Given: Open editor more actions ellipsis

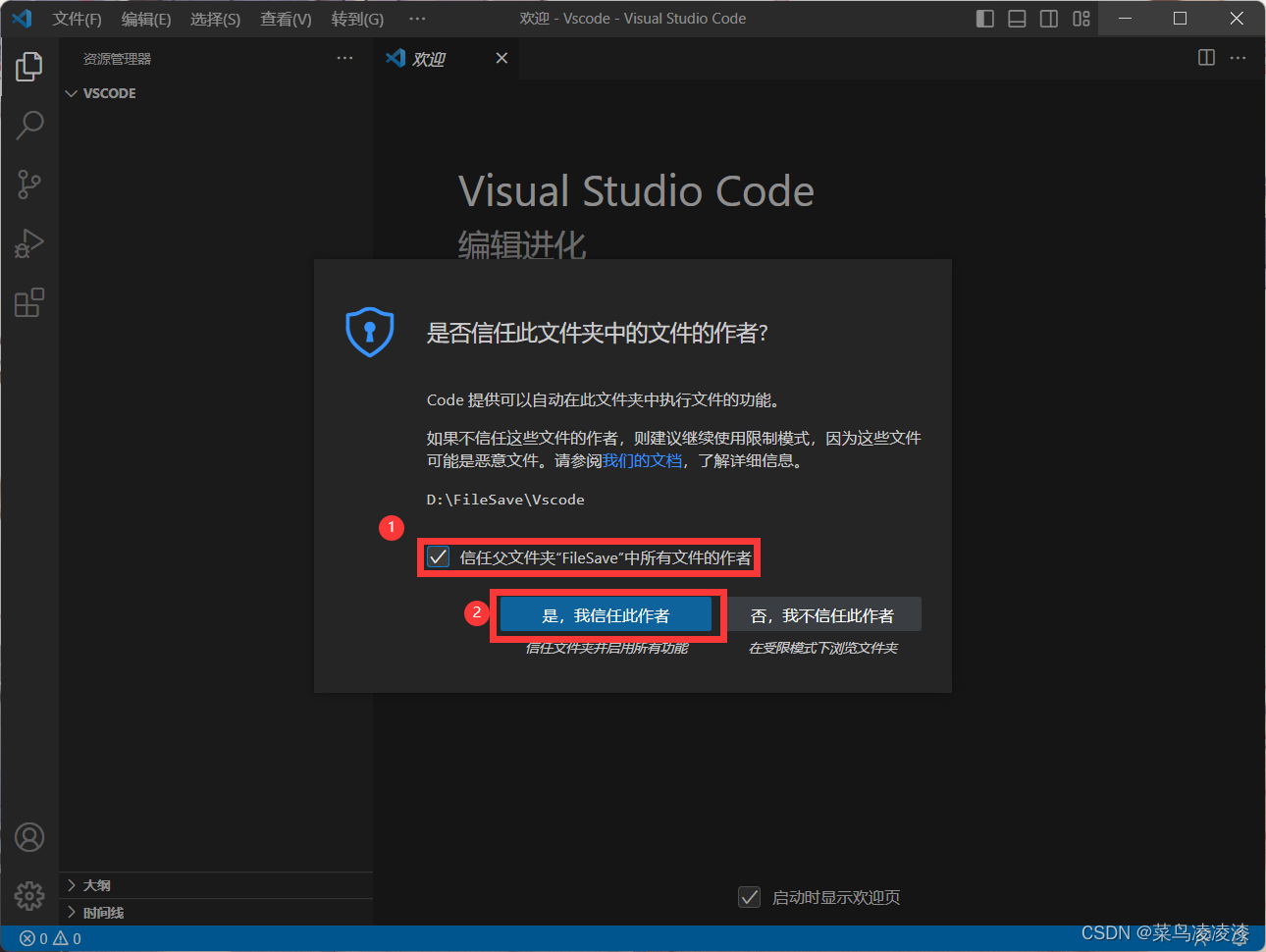Looking at the screenshot, I should [1239, 58].
